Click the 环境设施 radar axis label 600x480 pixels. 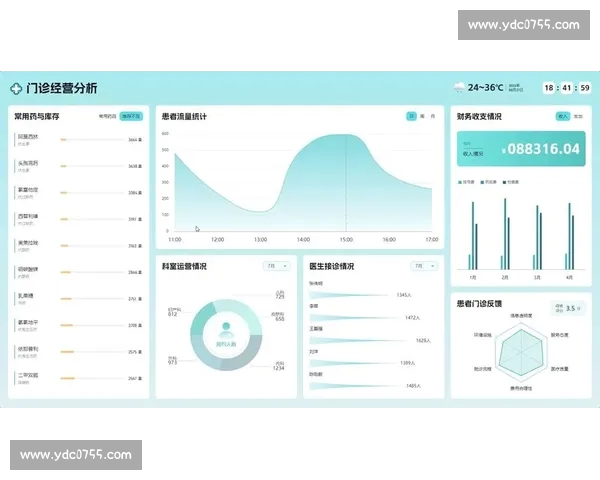pos(483,335)
